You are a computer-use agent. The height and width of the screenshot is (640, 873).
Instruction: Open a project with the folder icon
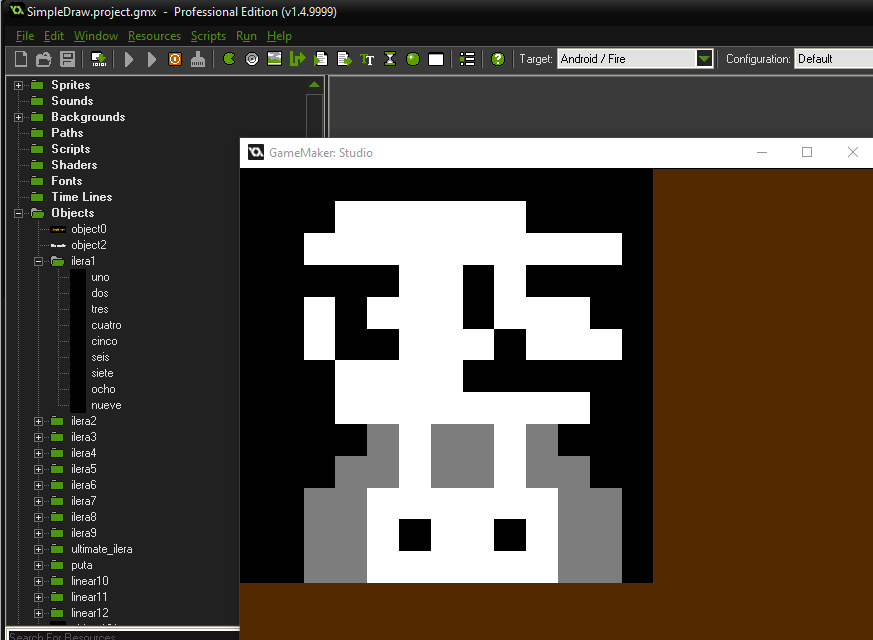[43, 59]
